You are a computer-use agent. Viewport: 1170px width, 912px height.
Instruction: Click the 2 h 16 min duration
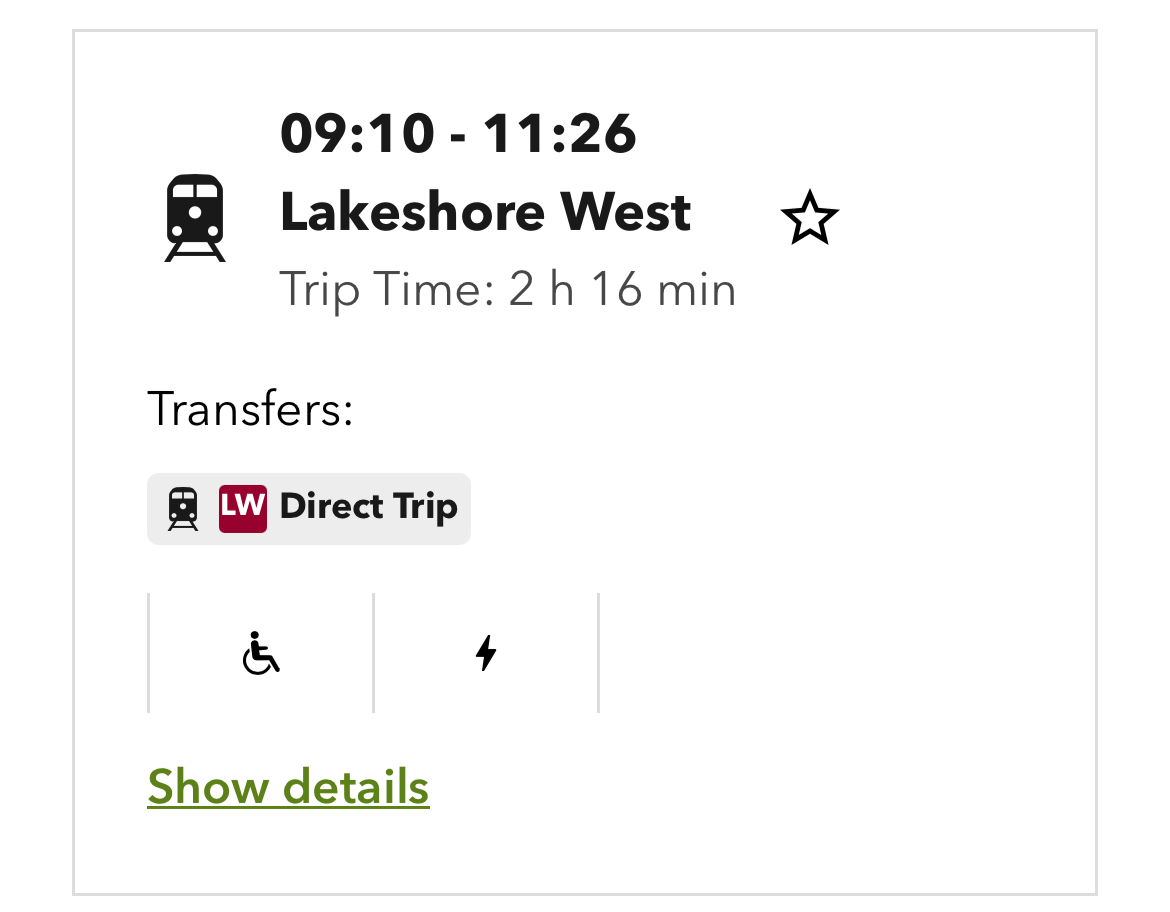click(622, 290)
